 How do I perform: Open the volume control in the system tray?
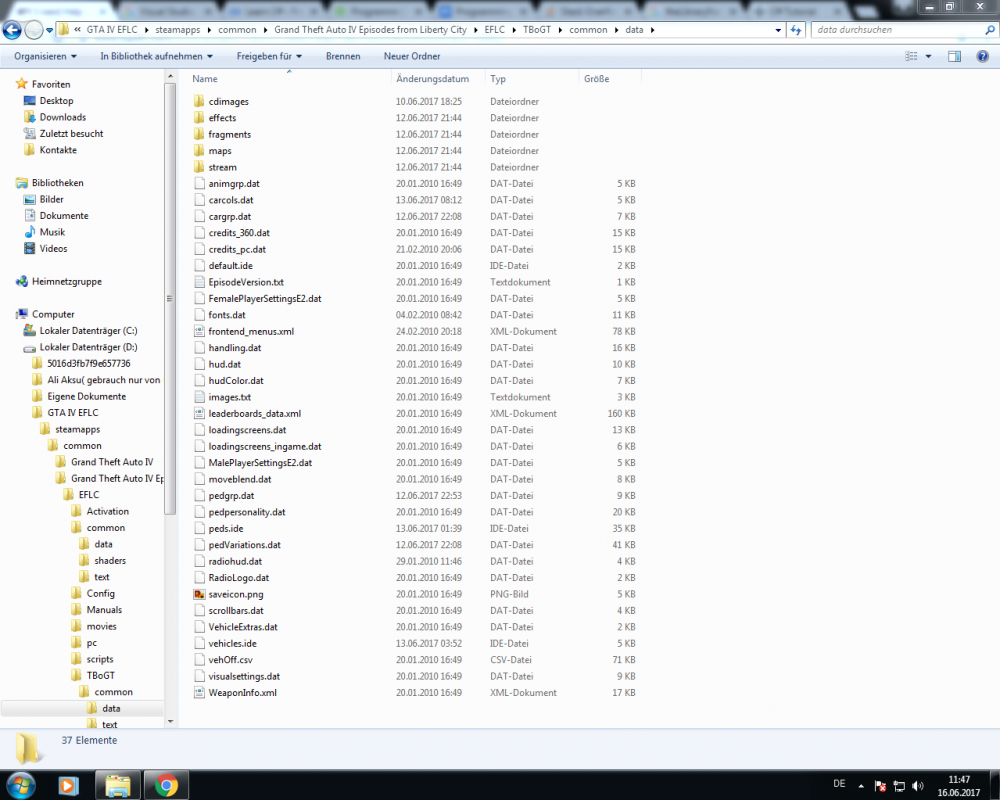[x=916, y=784]
